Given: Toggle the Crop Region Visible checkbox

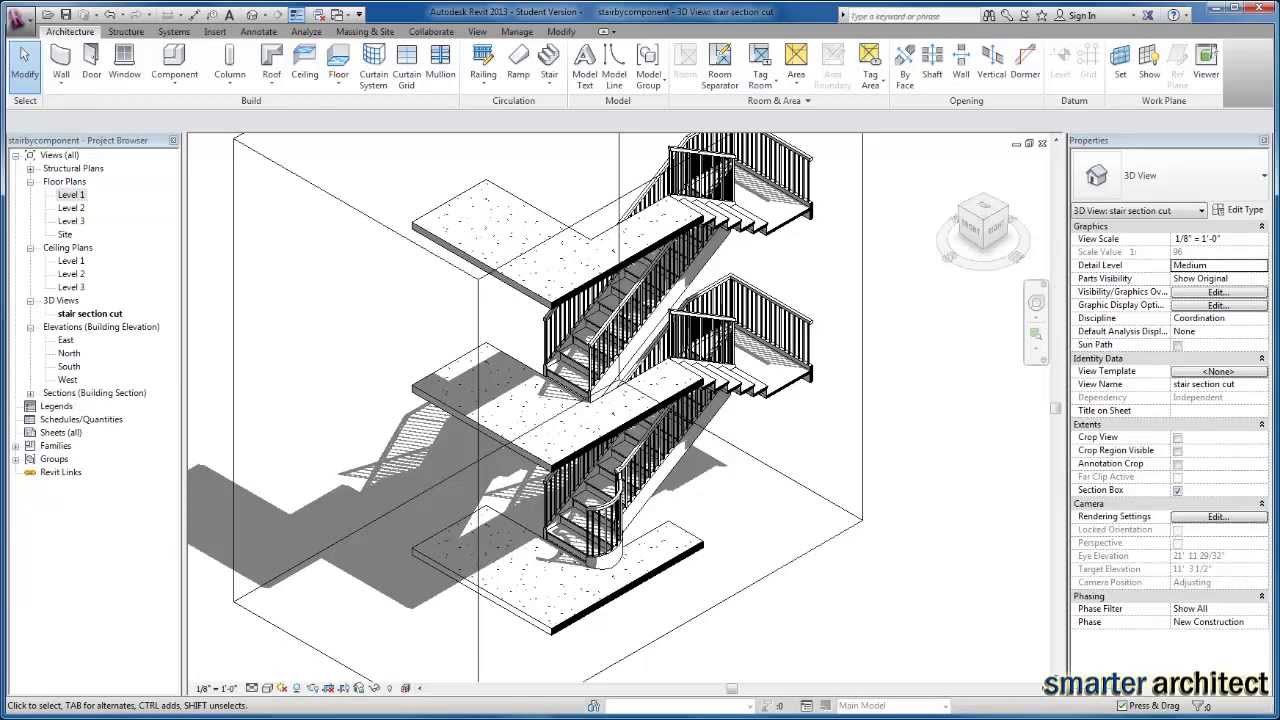Looking at the screenshot, I should [1177, 451].
